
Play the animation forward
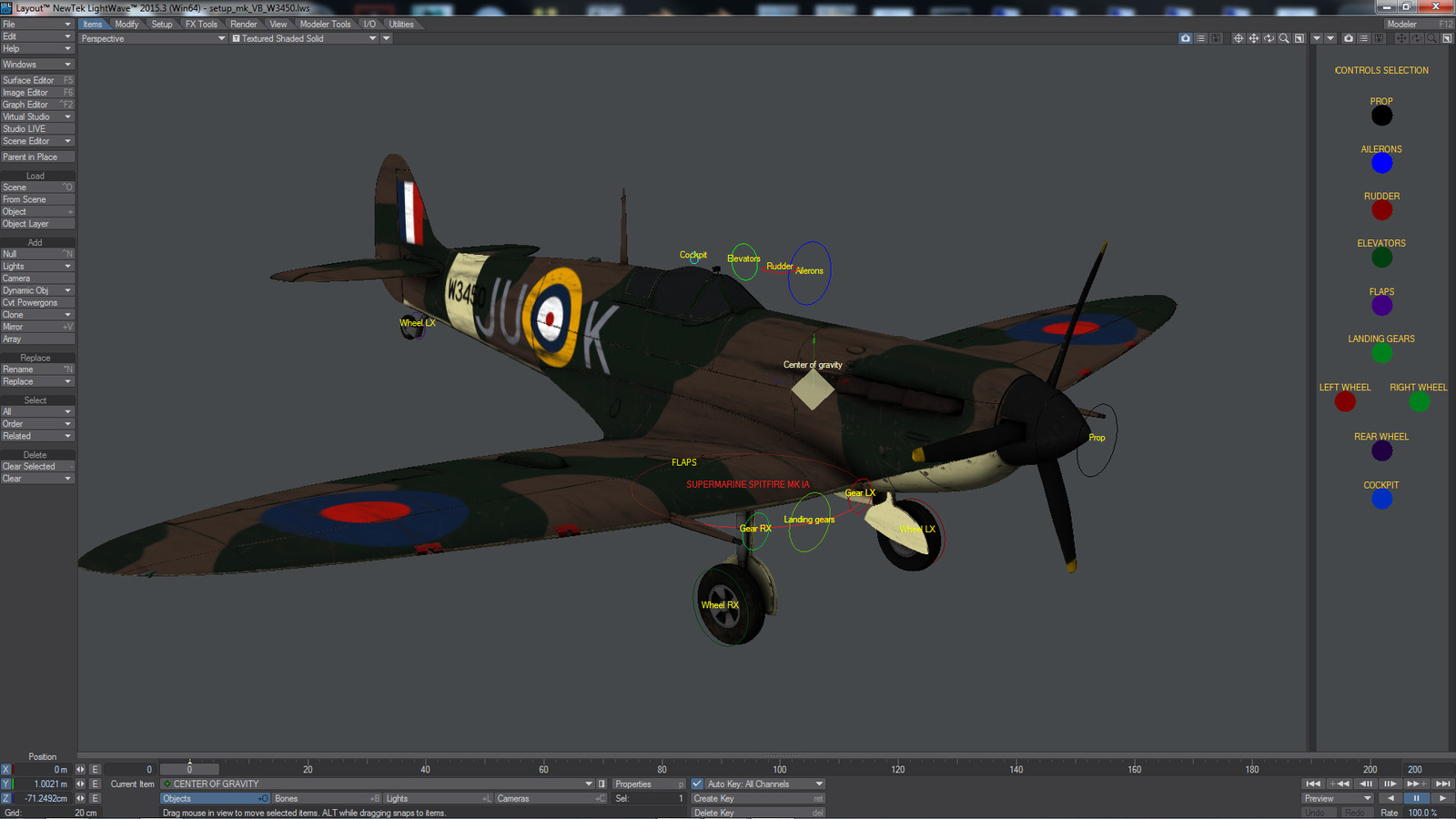click(x=1442, y=798)
